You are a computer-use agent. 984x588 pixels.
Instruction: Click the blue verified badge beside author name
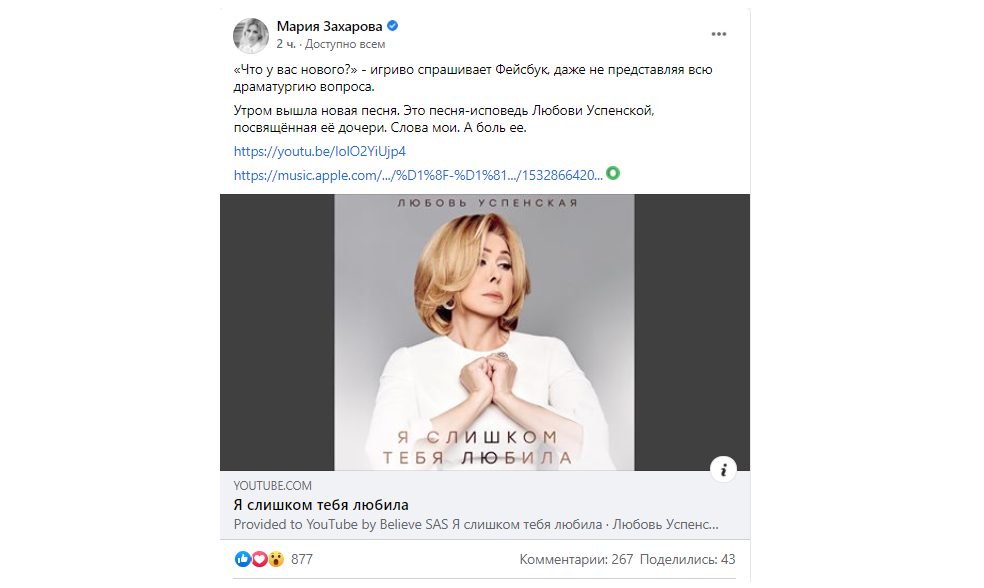pyautogui.click(x=393, y=26)
